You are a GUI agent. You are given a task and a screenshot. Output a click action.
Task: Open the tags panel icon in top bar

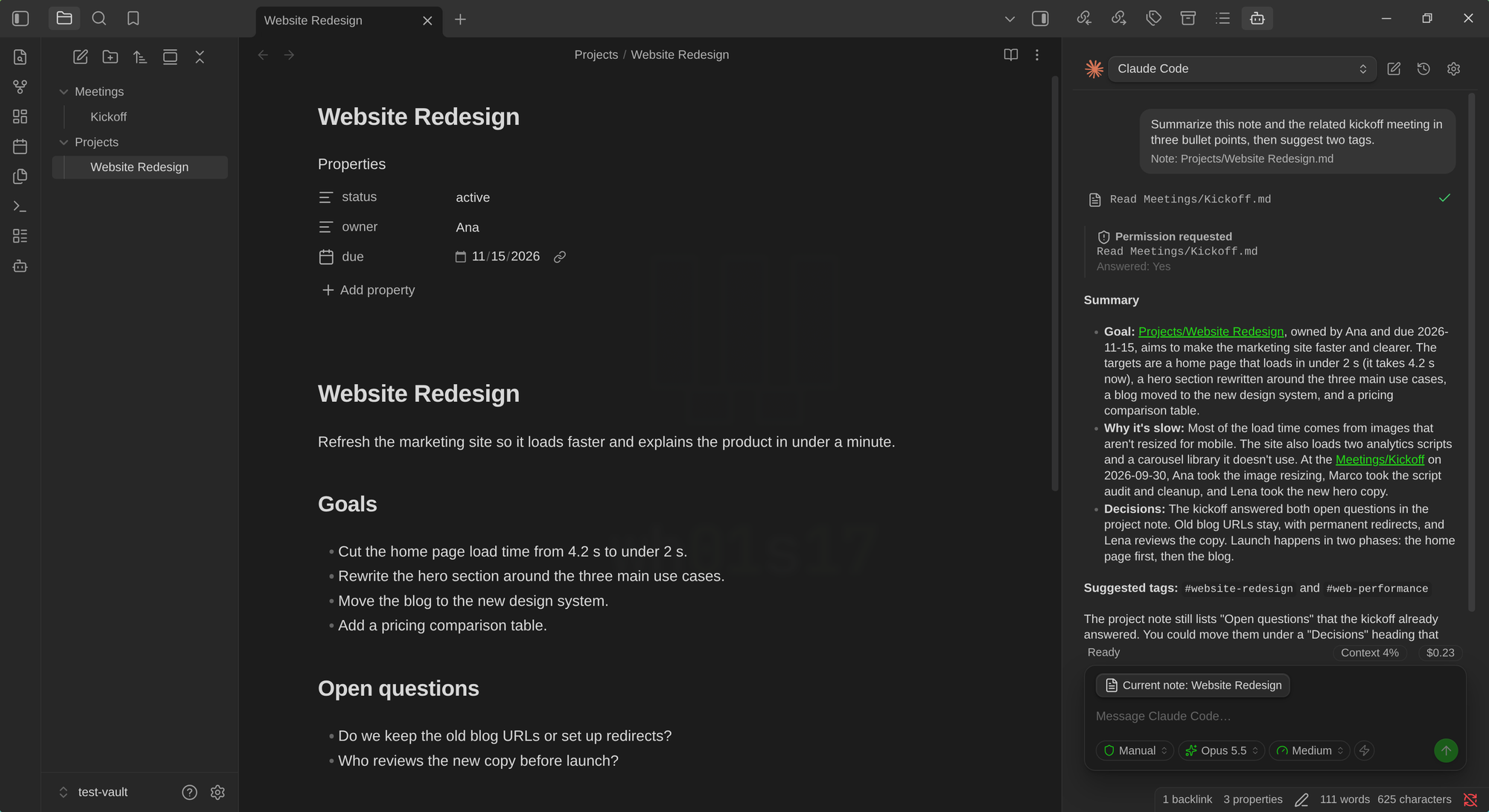coord(1153,19)
